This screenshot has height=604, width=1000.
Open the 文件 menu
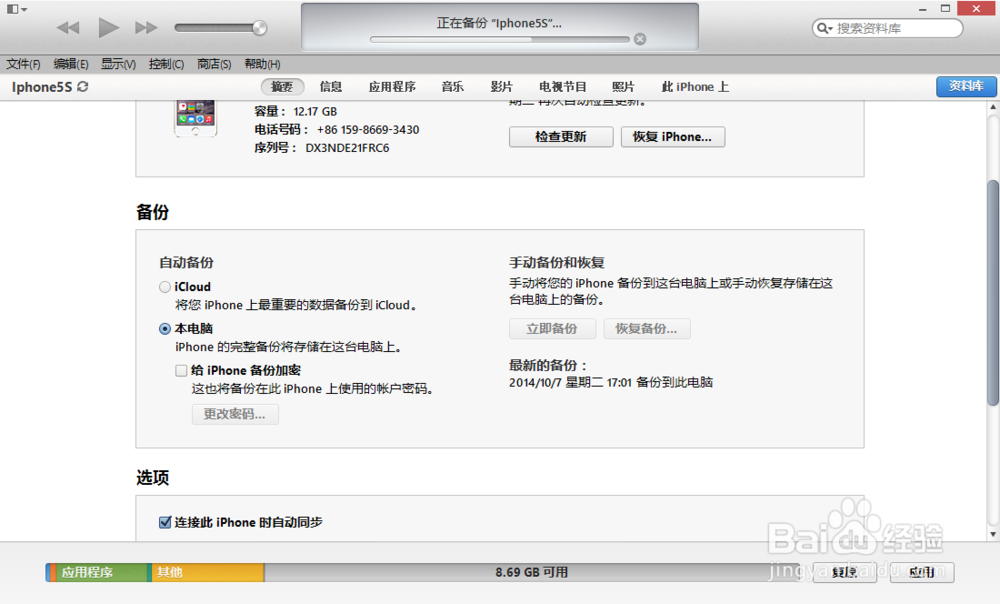(x=23, y=63)
